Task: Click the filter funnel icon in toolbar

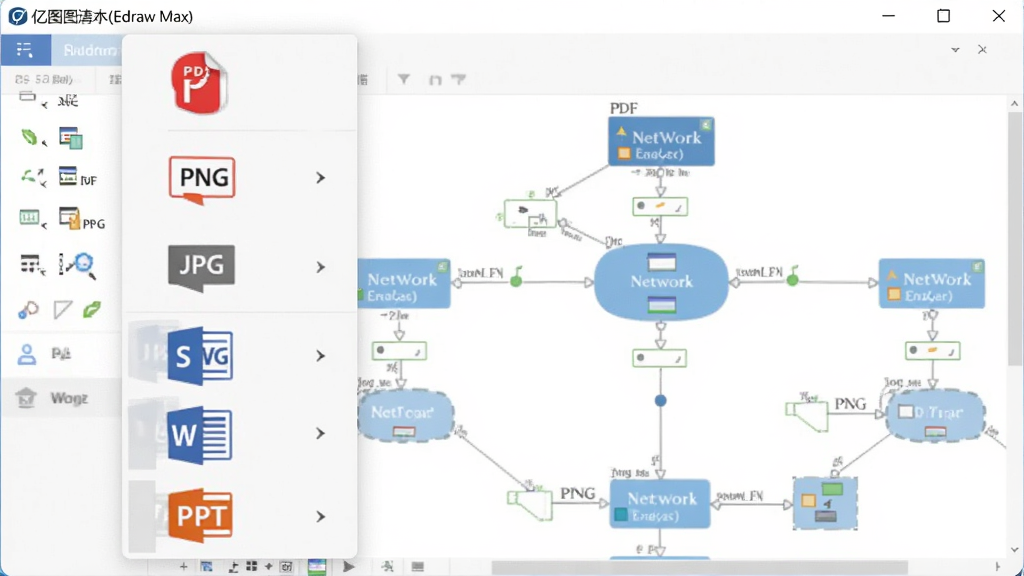Action: click(404, 79)
